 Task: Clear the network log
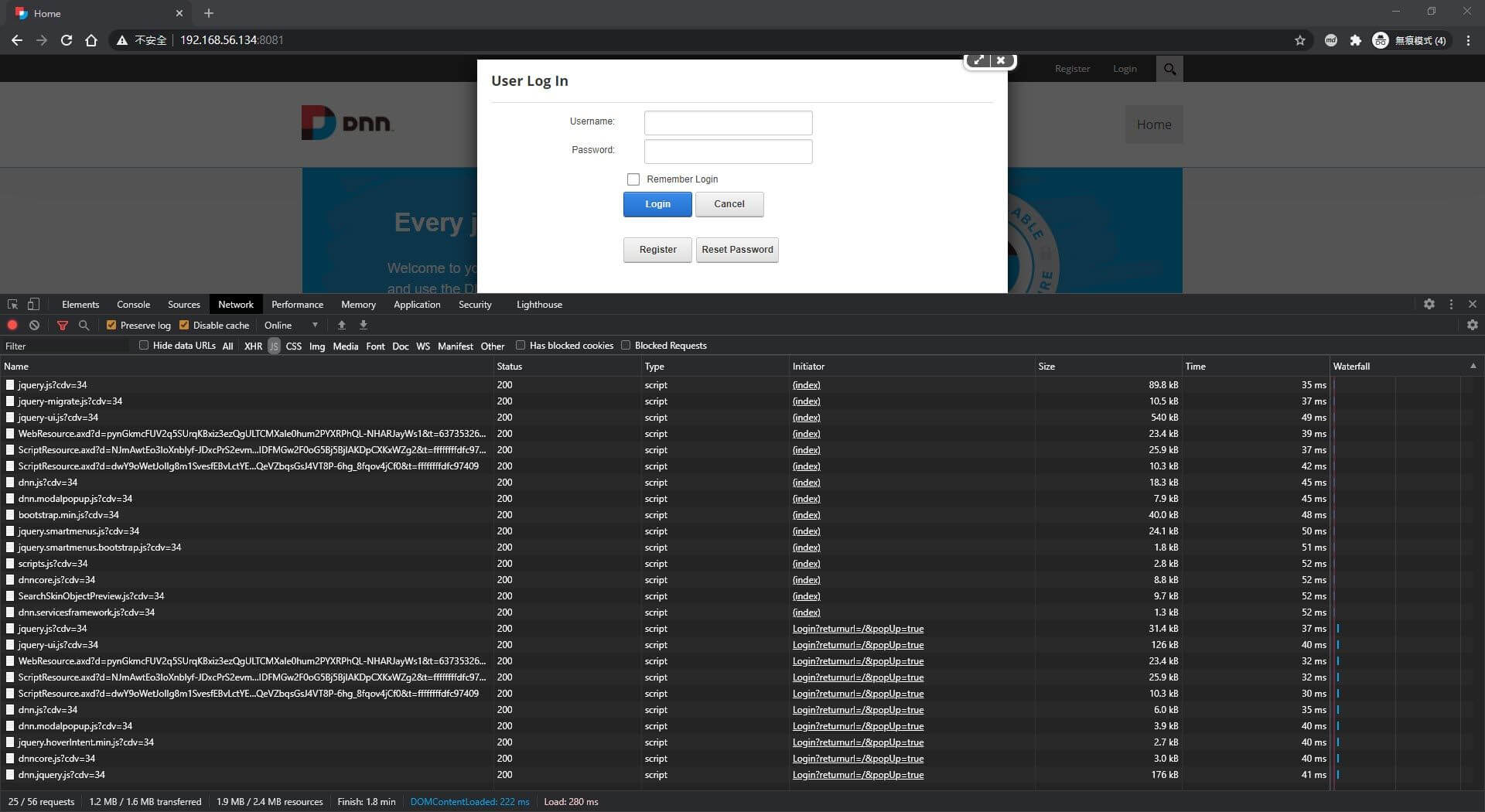[x=34, y=326]
